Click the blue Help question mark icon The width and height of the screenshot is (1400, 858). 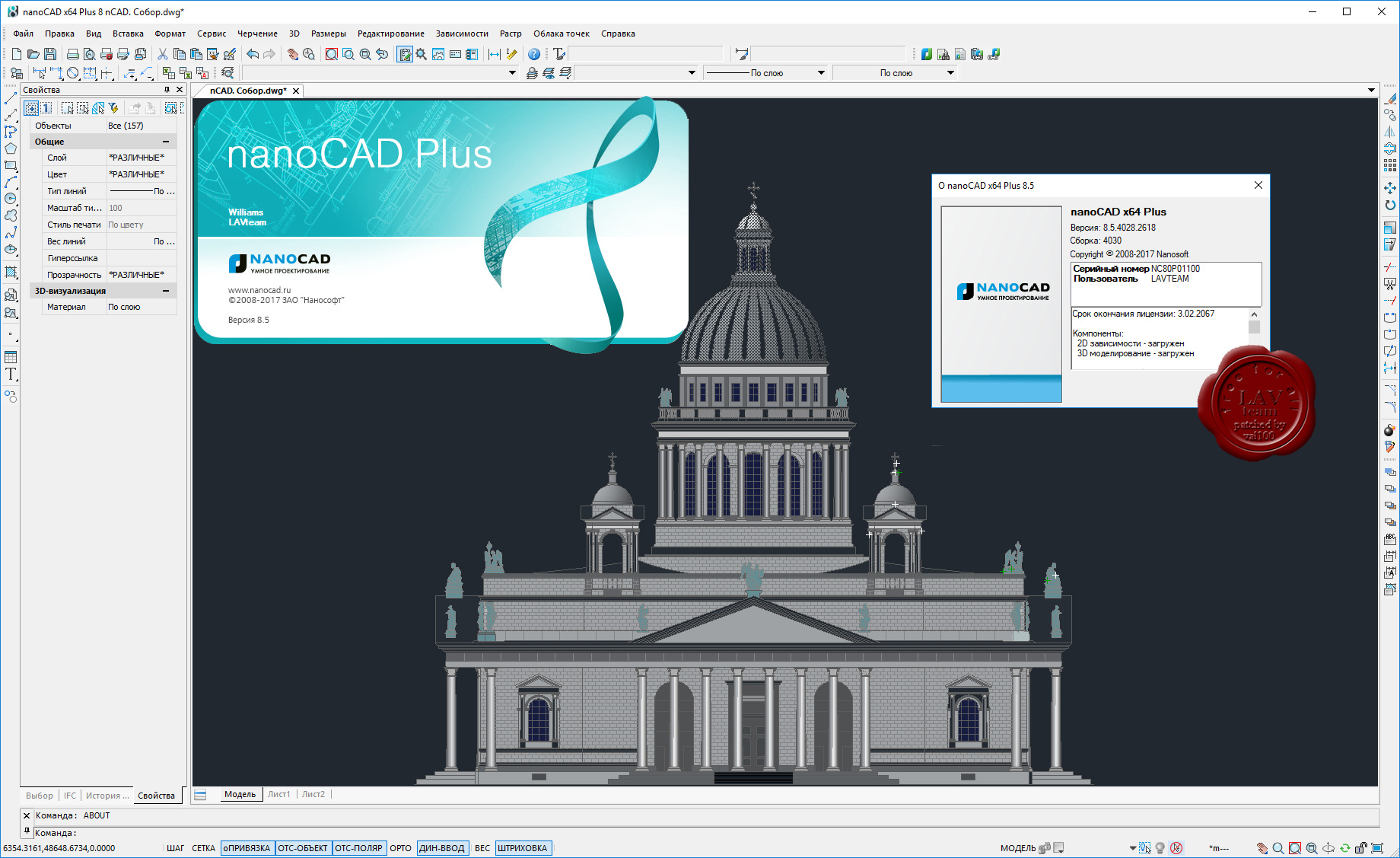[x=534, y=54]
